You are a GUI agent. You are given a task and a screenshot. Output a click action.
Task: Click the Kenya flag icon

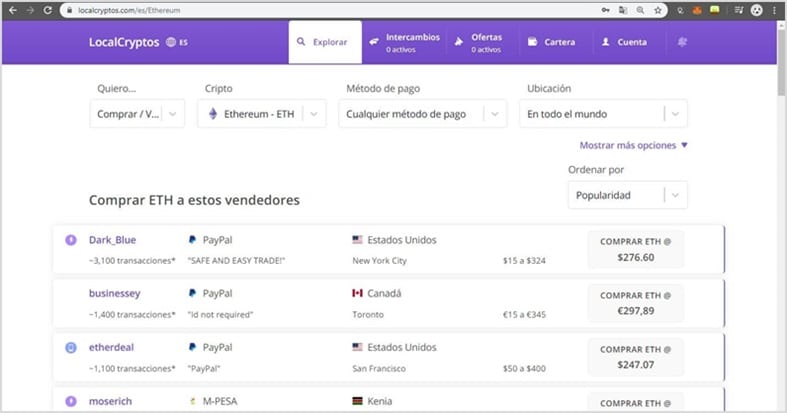357,401
